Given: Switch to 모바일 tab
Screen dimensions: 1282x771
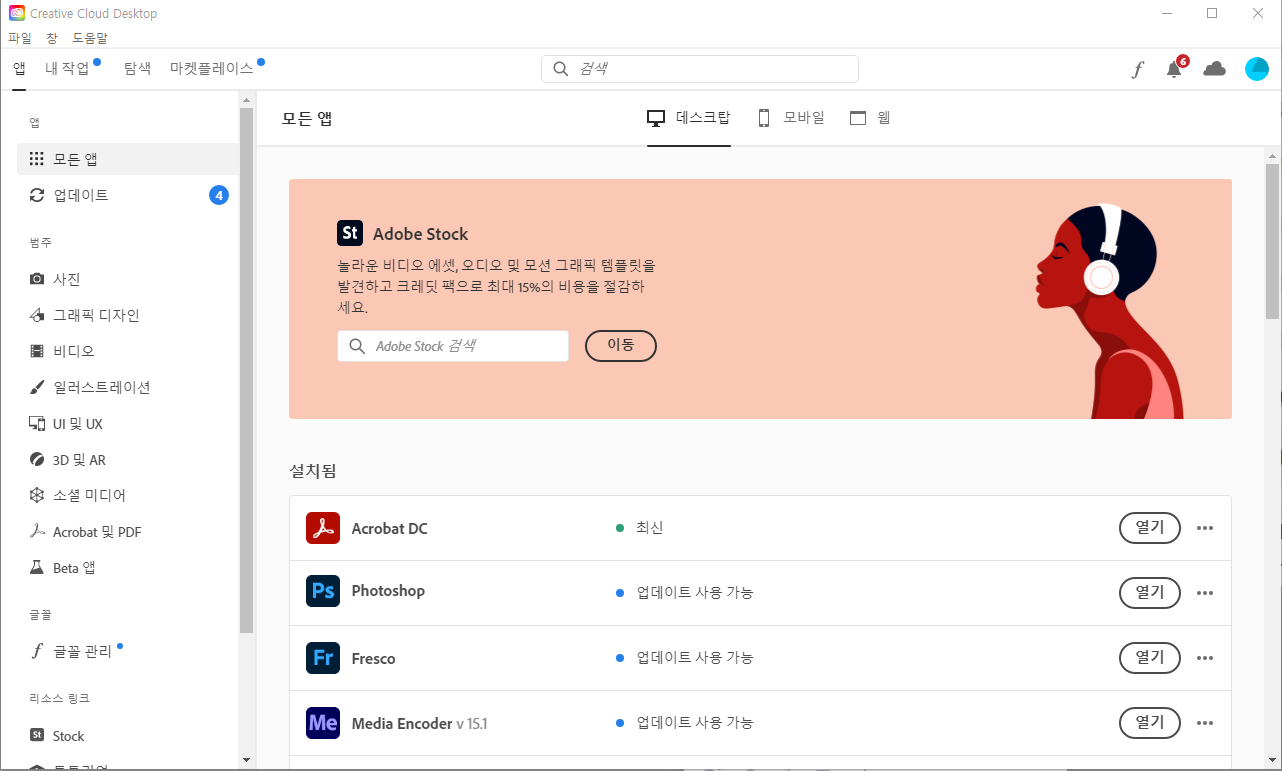Looking at the screenshot, I should [x=791, y=118].
